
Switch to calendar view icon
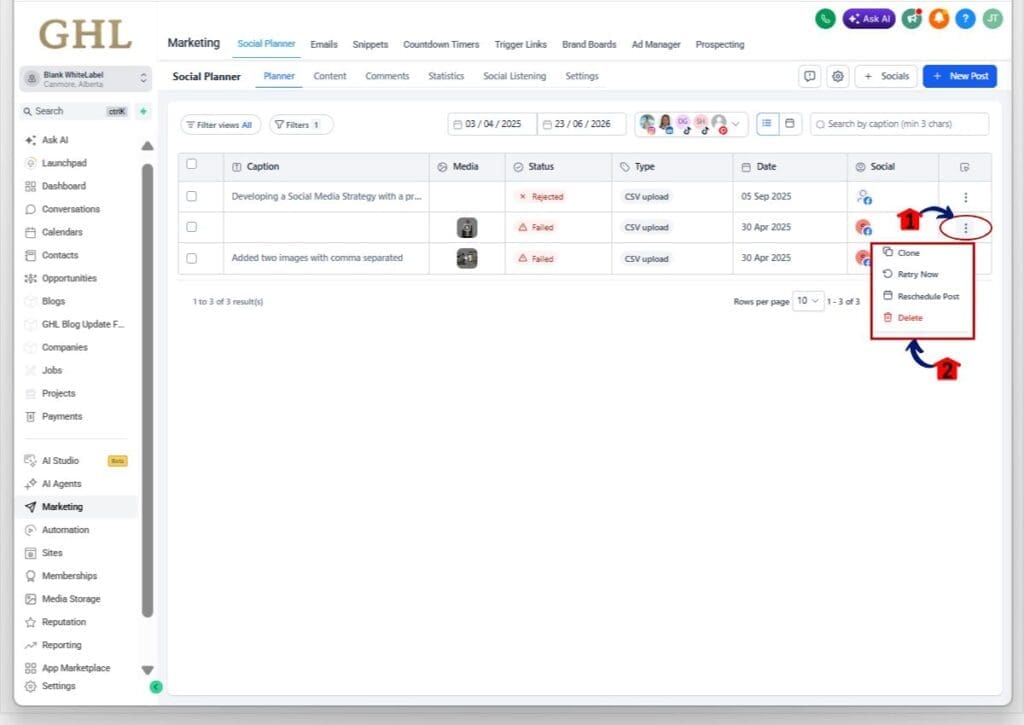790,123
